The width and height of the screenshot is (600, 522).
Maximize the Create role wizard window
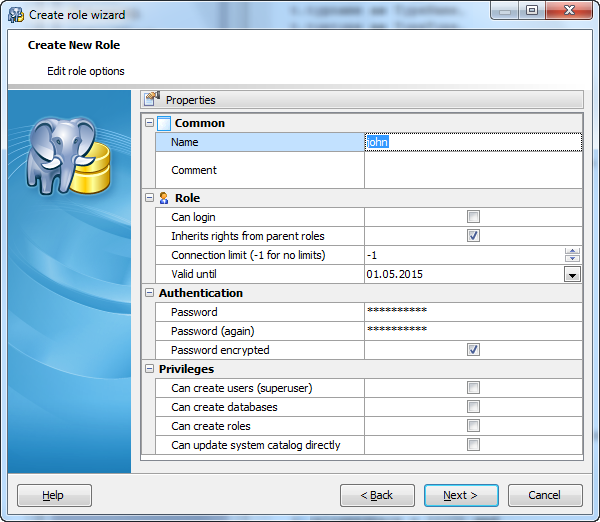532,10
